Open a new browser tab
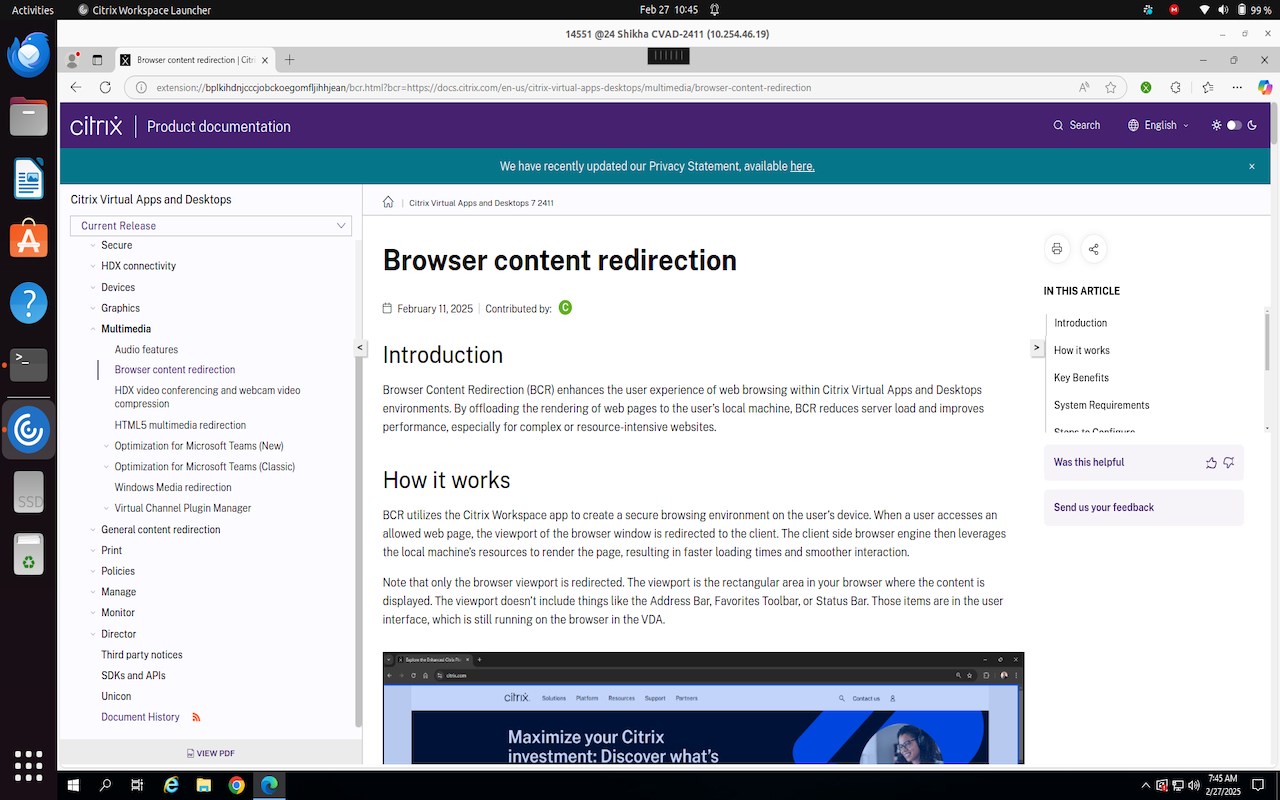The height and width of the screenshot is (800, 1280). coord(289,60)
